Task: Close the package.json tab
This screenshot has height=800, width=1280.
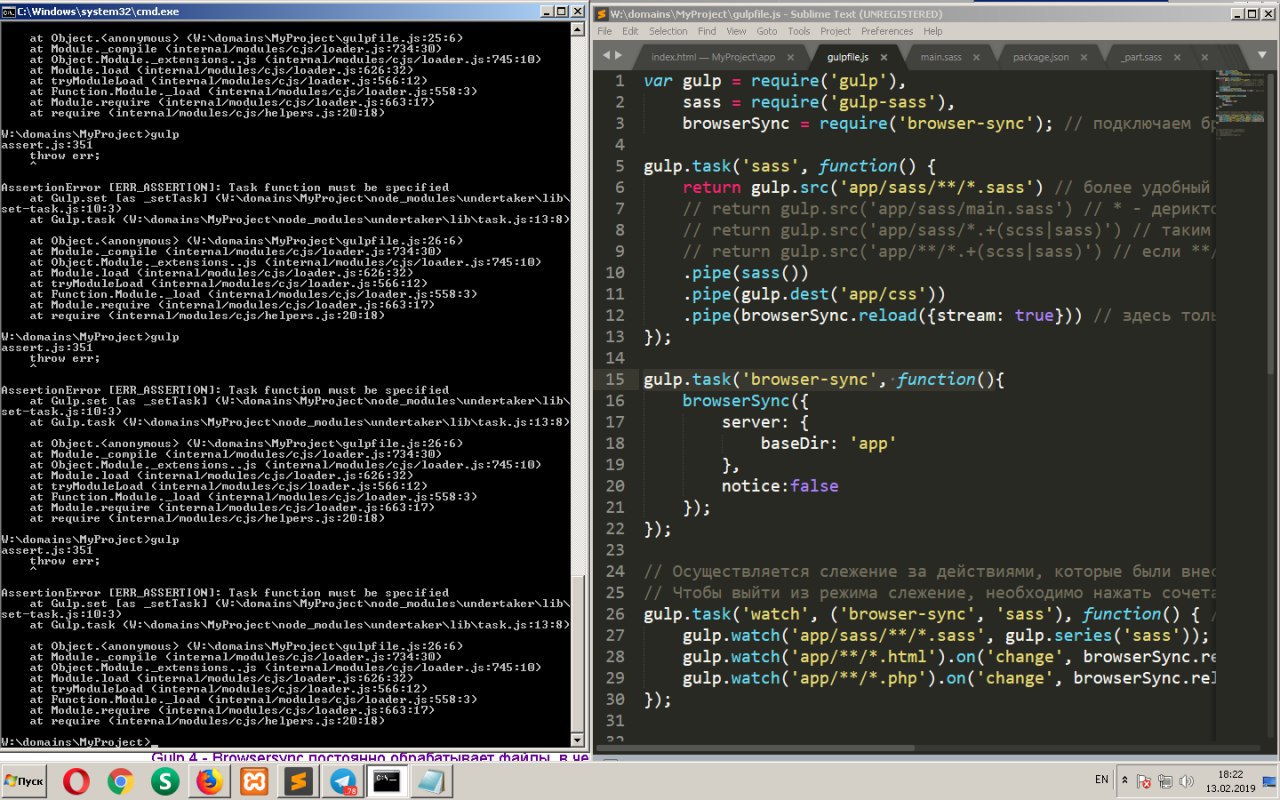Action: tap(1086, 58)
